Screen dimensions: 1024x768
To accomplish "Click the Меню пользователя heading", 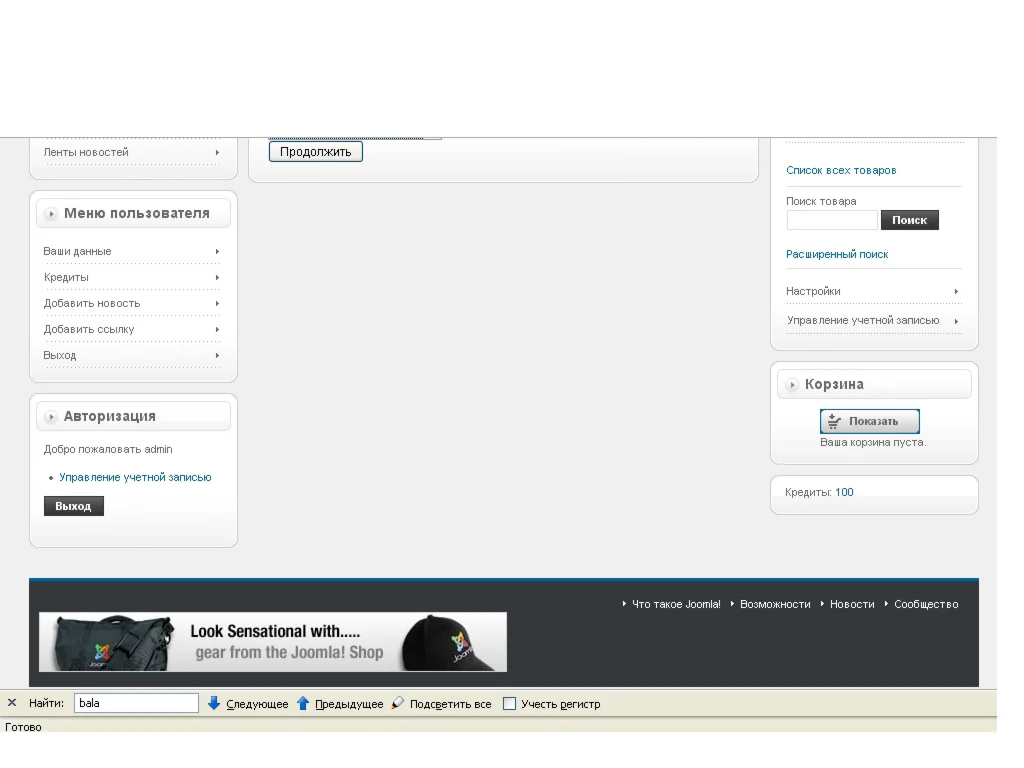I will click(x=136, y=214).
